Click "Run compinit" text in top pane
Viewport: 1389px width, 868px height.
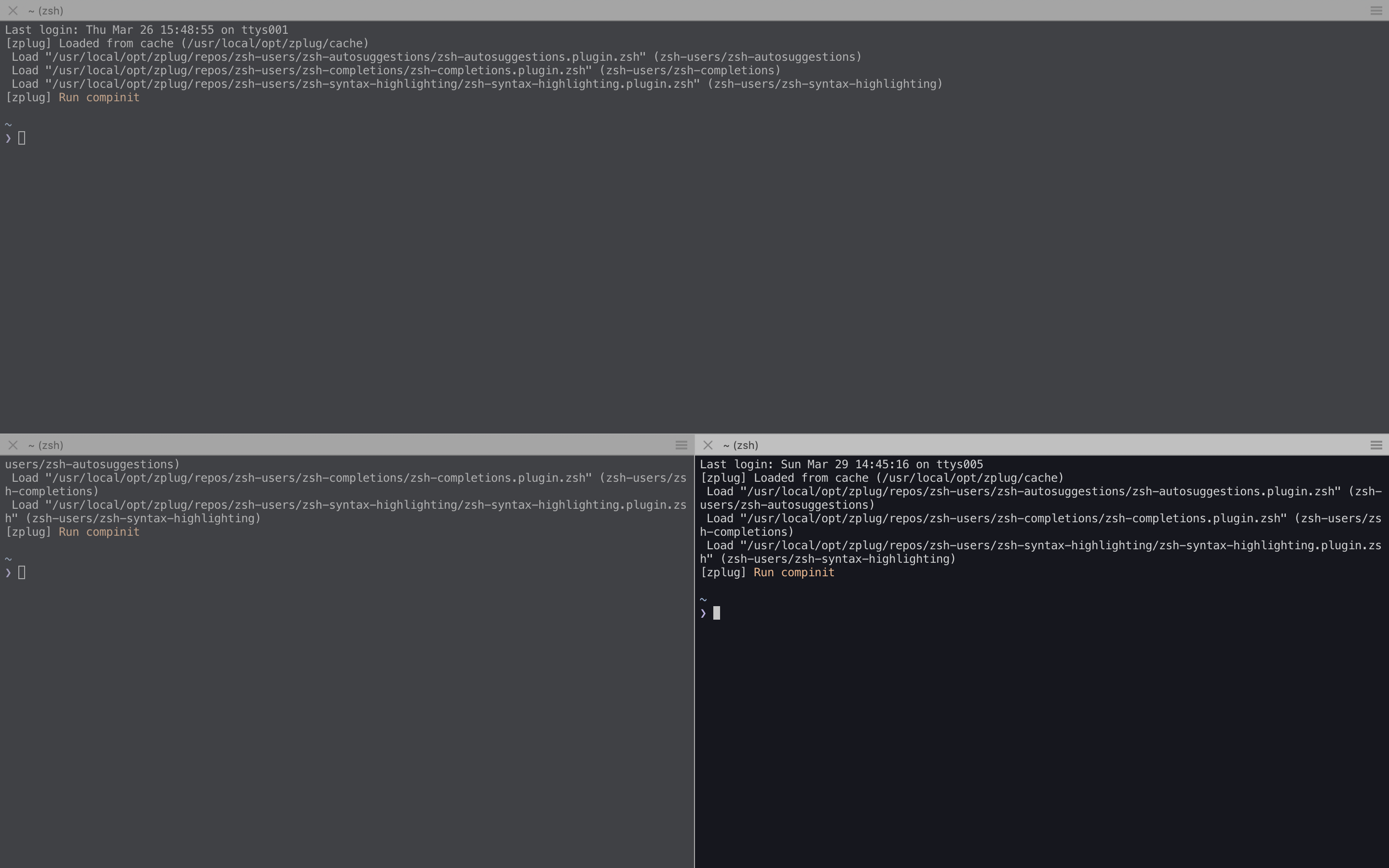coord(99,97)
